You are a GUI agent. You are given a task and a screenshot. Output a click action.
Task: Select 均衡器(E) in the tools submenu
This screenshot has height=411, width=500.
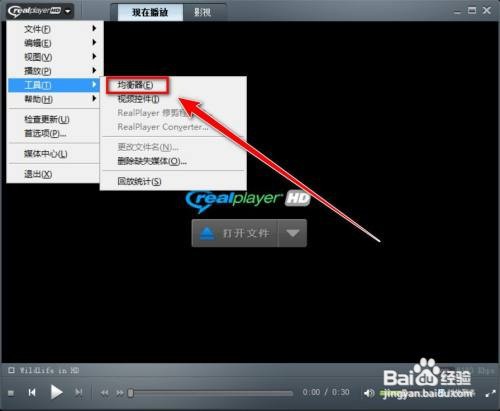(137, 85)
